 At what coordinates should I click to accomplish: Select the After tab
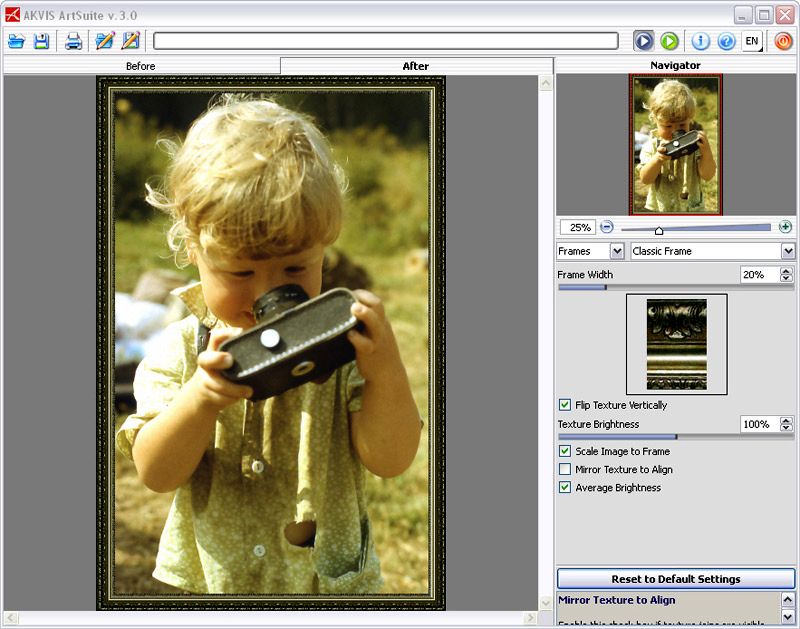pyautogui.click(x=416, y=66)
